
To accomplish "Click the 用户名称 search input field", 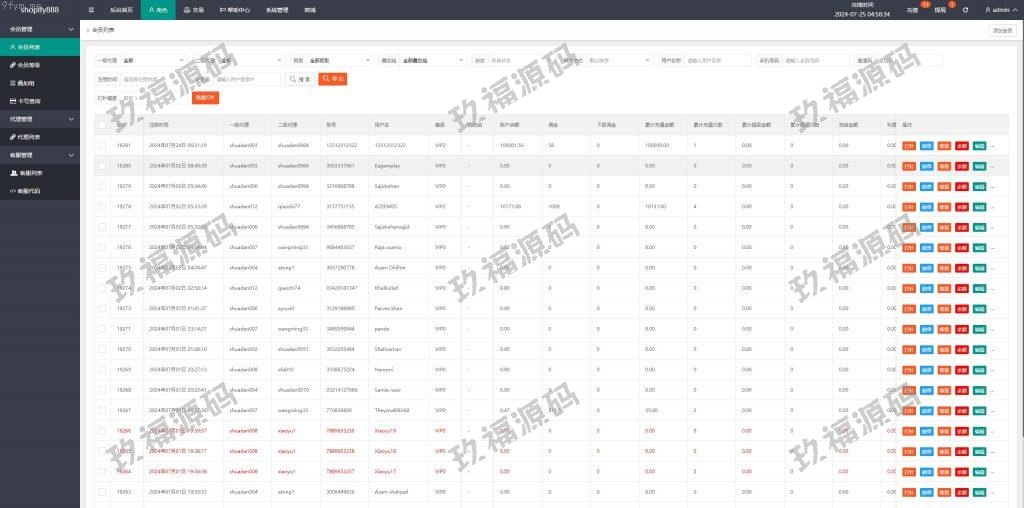I will [717, 60].
